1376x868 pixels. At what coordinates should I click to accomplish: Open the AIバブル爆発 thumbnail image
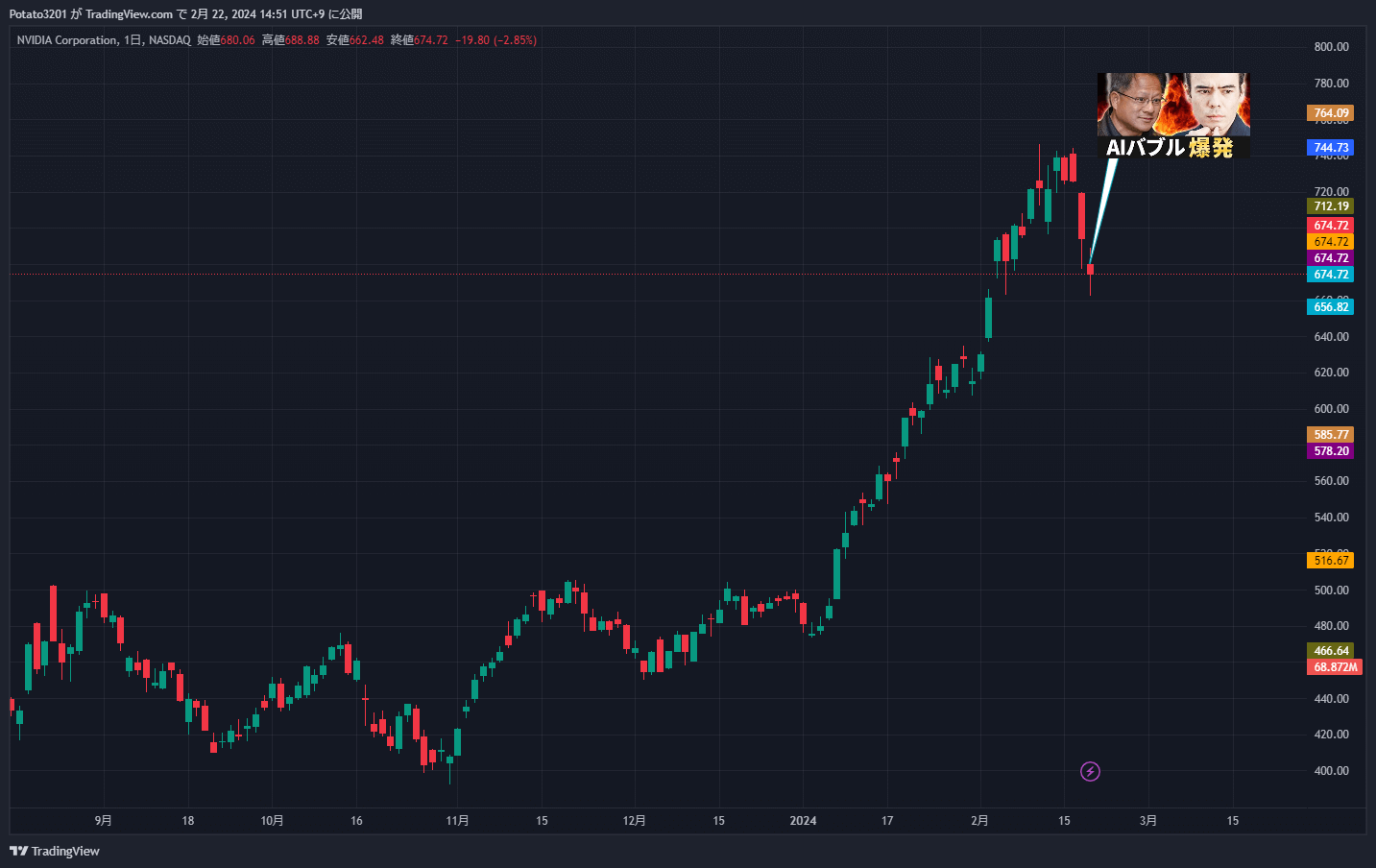tap(1172, 115)
